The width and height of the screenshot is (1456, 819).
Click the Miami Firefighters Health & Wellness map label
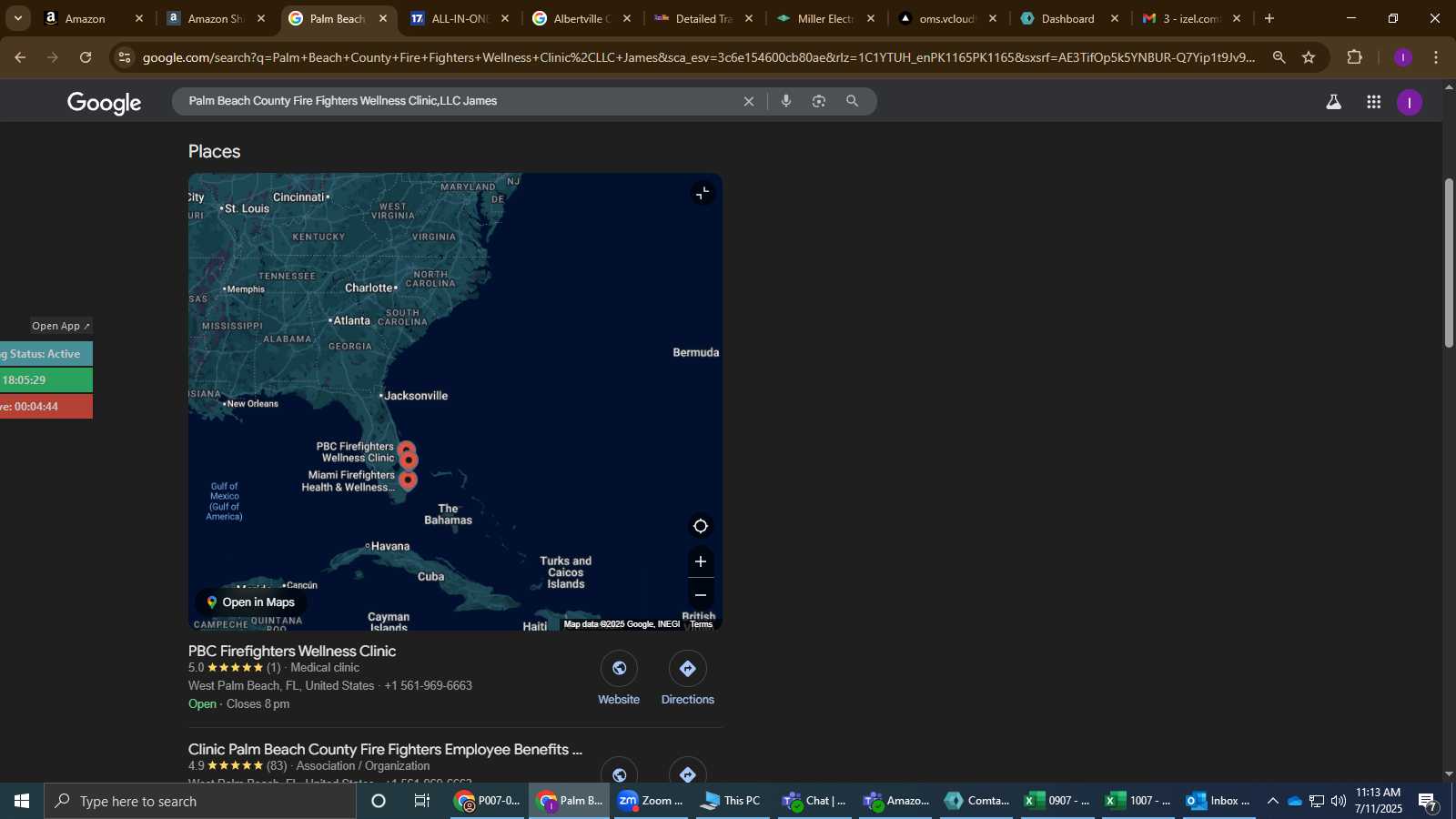(x=349, y=481)
